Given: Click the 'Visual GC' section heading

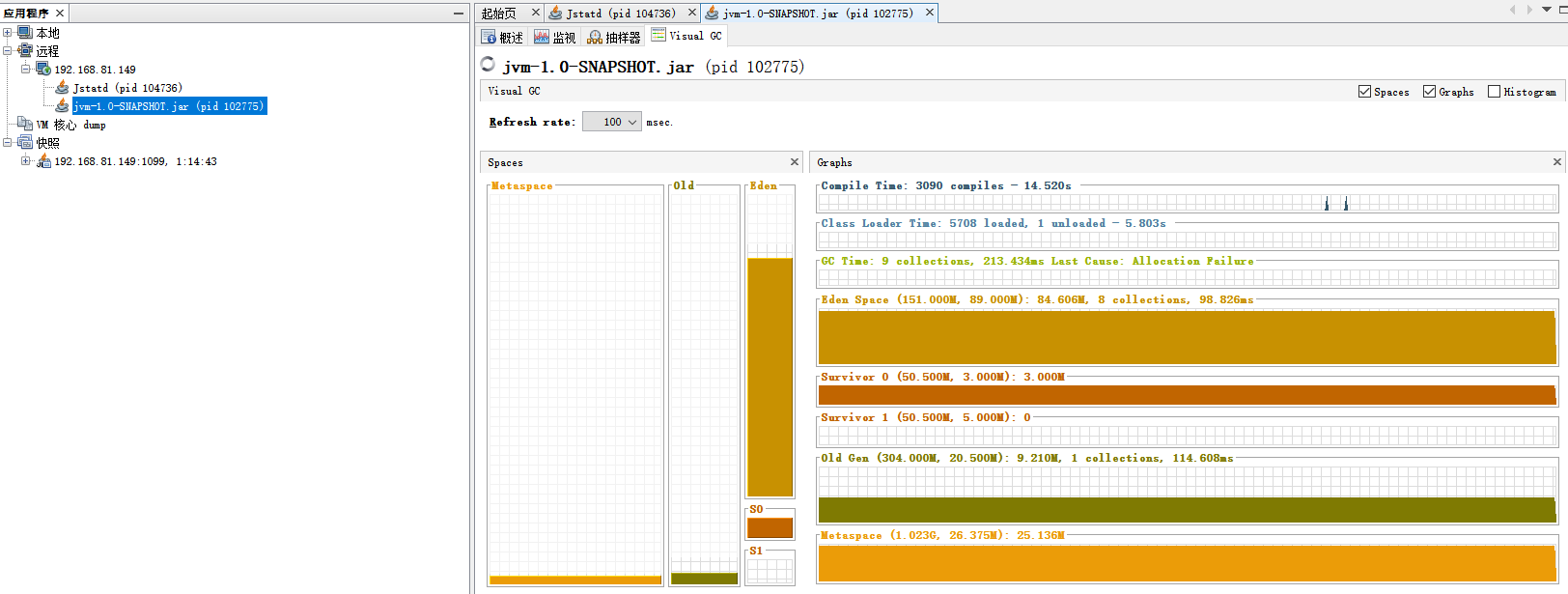Looking at the screenshot, I should [x=514, y=91].
